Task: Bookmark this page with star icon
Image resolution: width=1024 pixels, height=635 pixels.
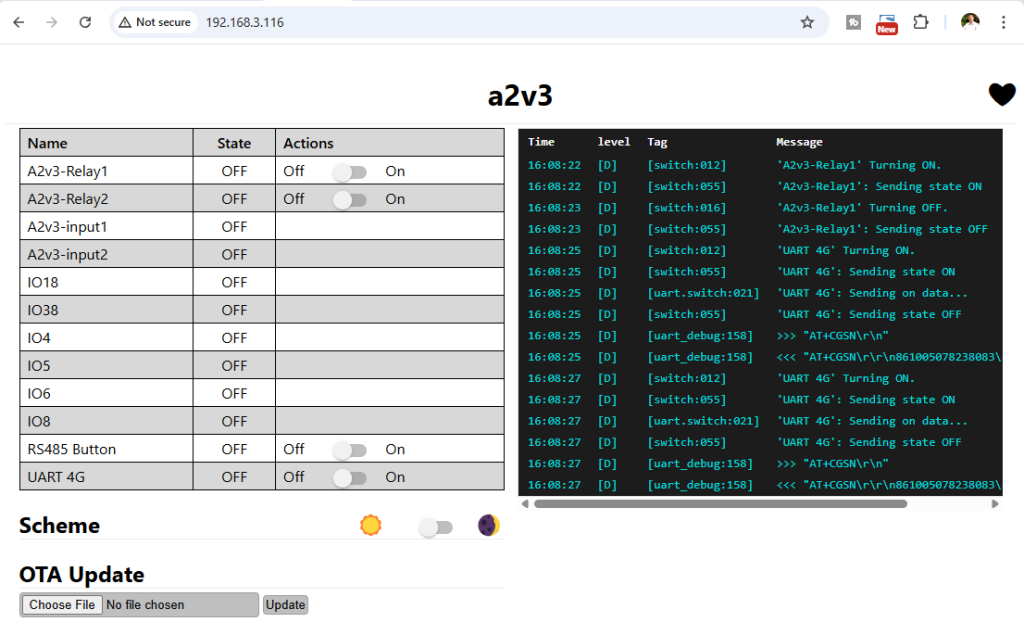Action: [x=807, y=22]
